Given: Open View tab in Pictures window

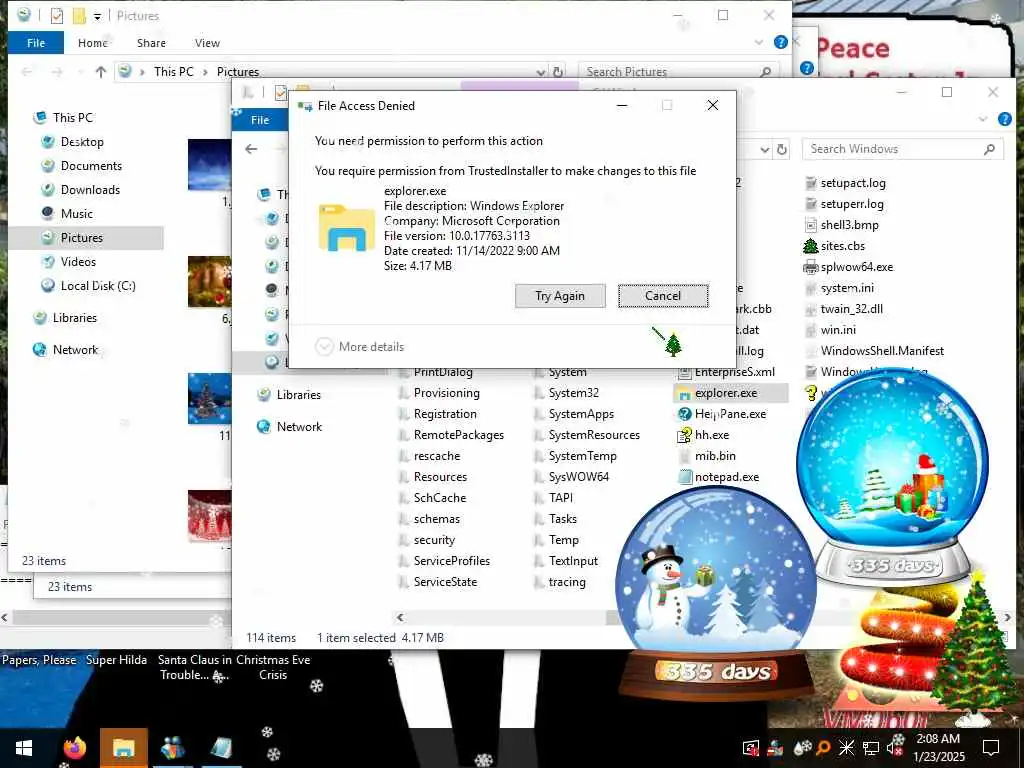Looking at the screenshot, I should 207,43.
